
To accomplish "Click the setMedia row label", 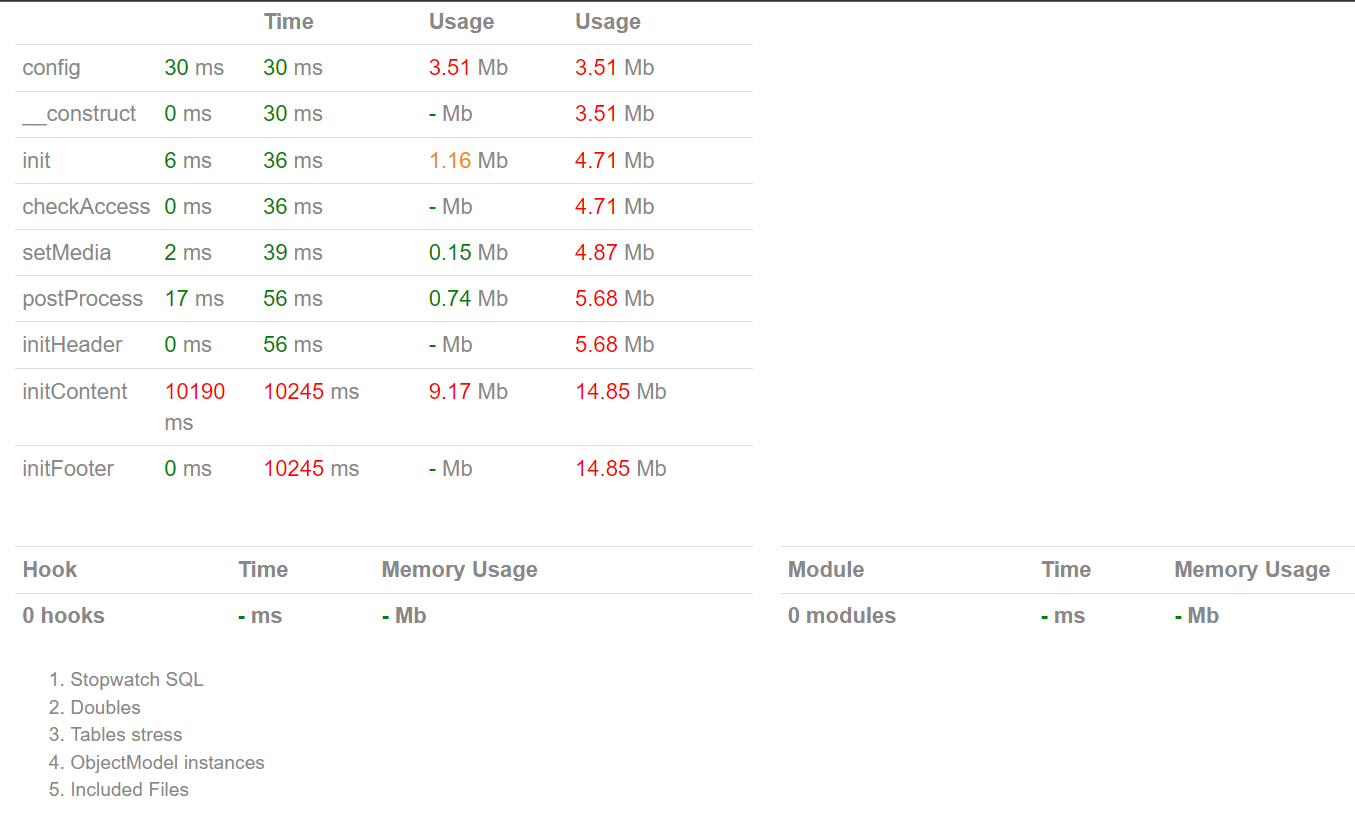I will coord(67,252).
